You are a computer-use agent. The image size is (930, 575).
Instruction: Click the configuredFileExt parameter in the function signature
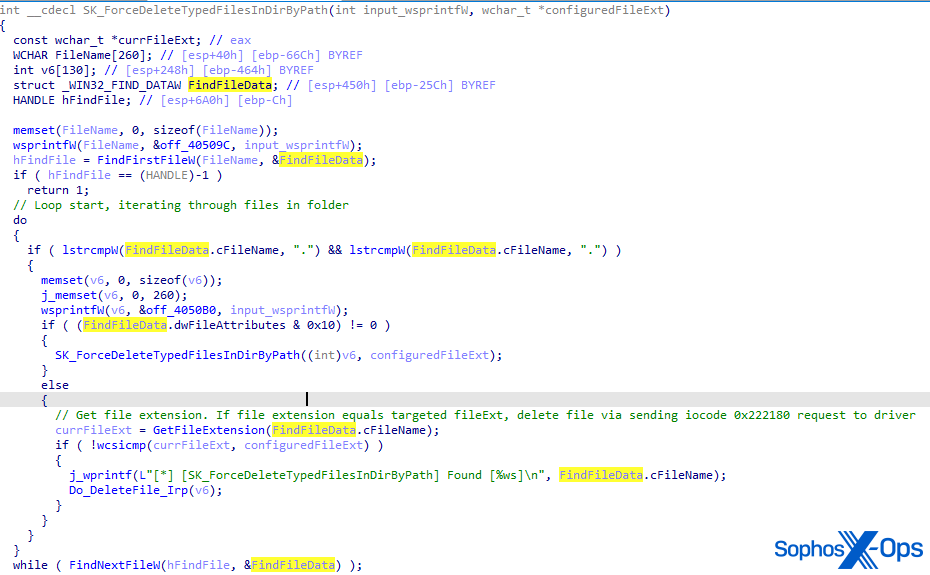605,10
